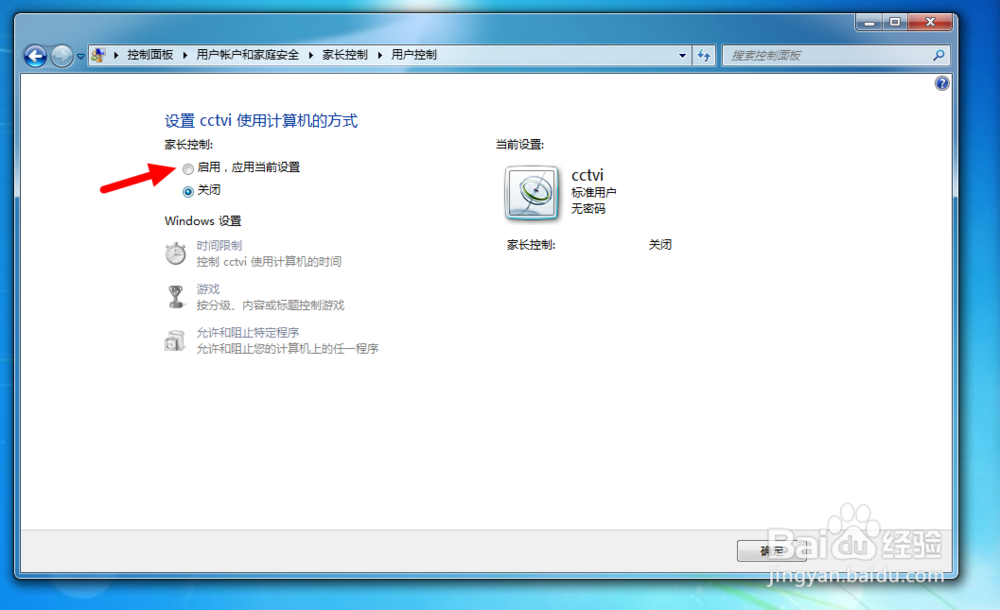The image size is (1000, 610).
Task: Open recent pages dropdown beside navigation arrows
Action: [80, 56]
